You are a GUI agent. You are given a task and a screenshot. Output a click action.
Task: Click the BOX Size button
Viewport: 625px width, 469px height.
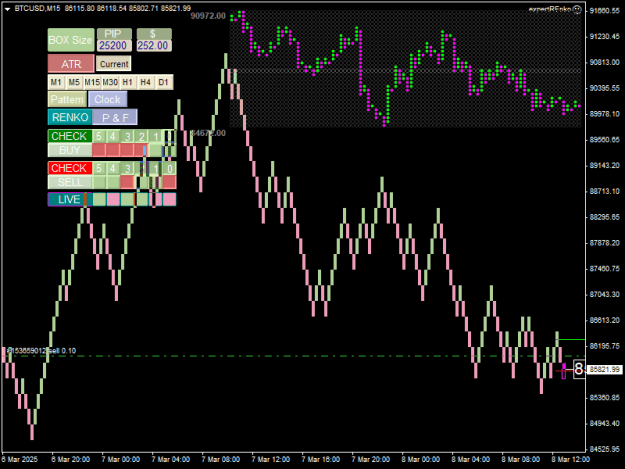click(71, 40)
